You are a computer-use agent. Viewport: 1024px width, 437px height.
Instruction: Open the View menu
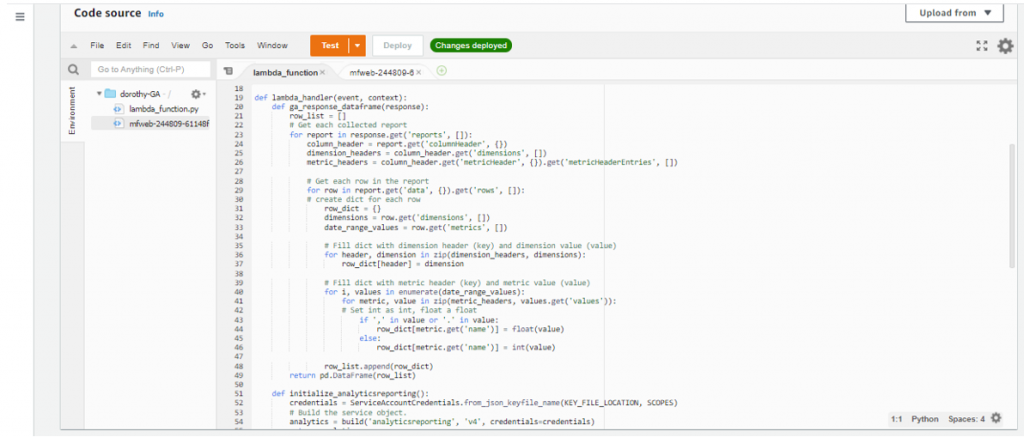[x=180, y=46]
